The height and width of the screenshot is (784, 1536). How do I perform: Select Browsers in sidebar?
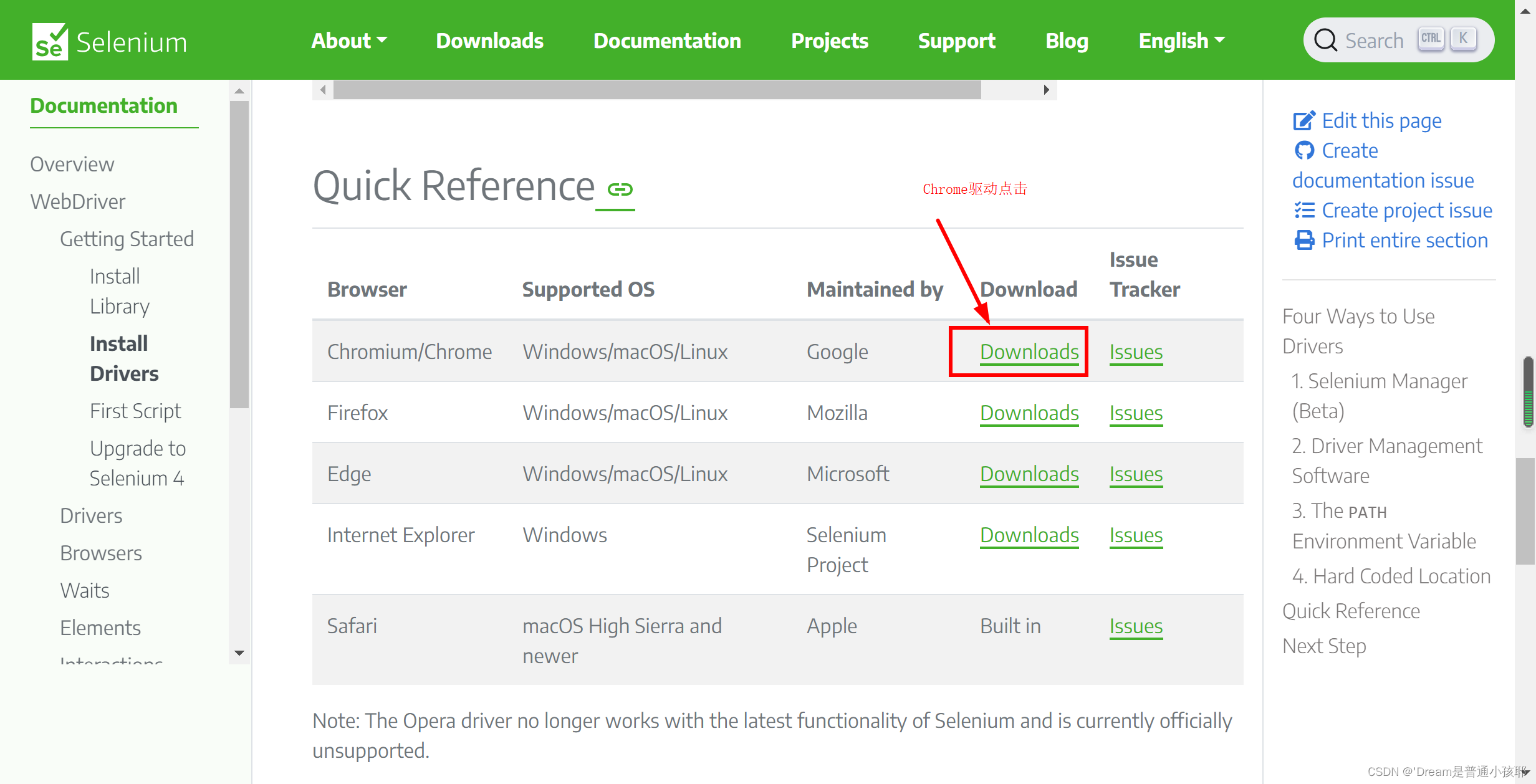pyautogui.click(x=101, y=553)
